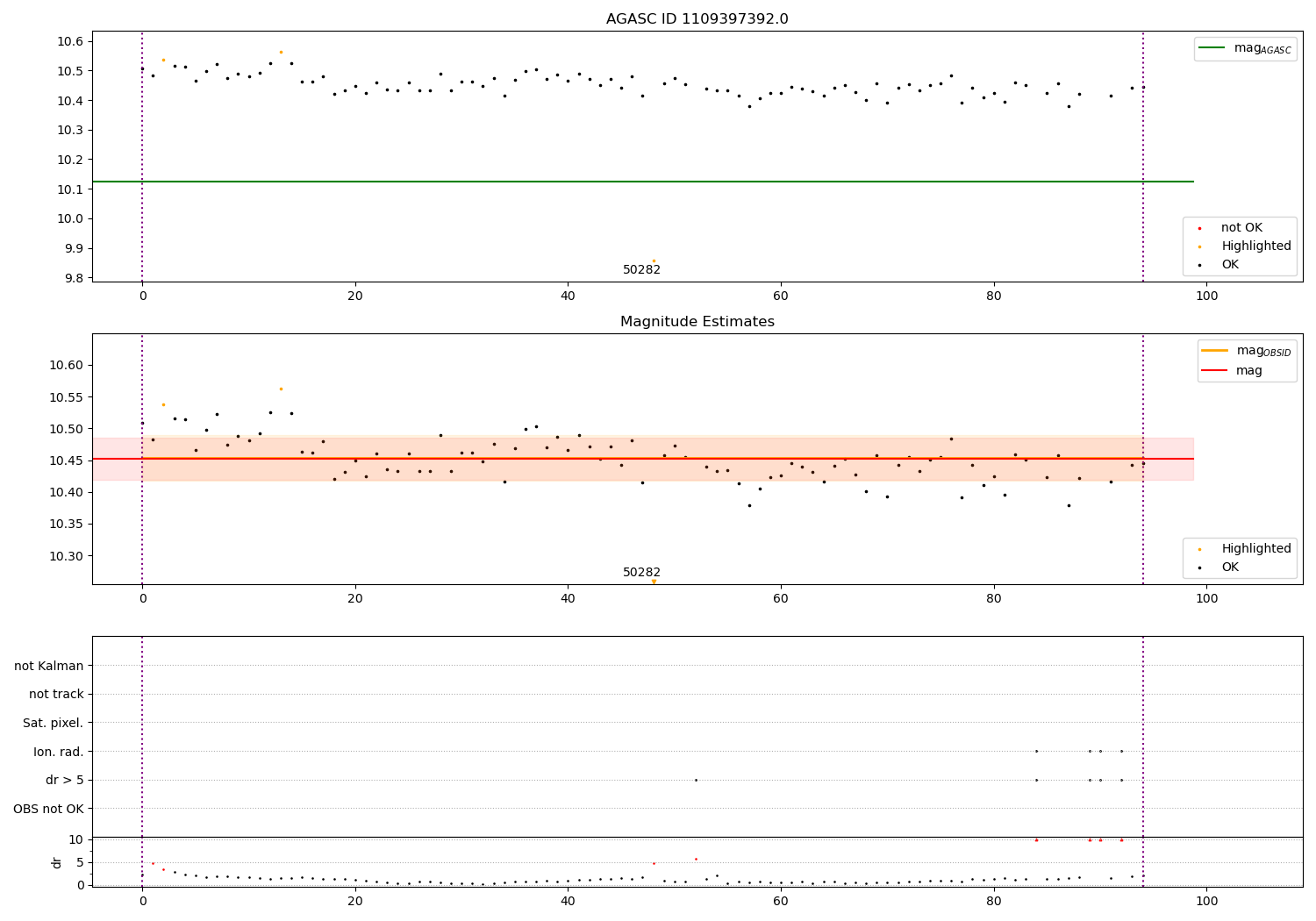Click the 'Ion. rad.' axis label
This screenshot has width=1316, height=921.
[x=59, y=752]
